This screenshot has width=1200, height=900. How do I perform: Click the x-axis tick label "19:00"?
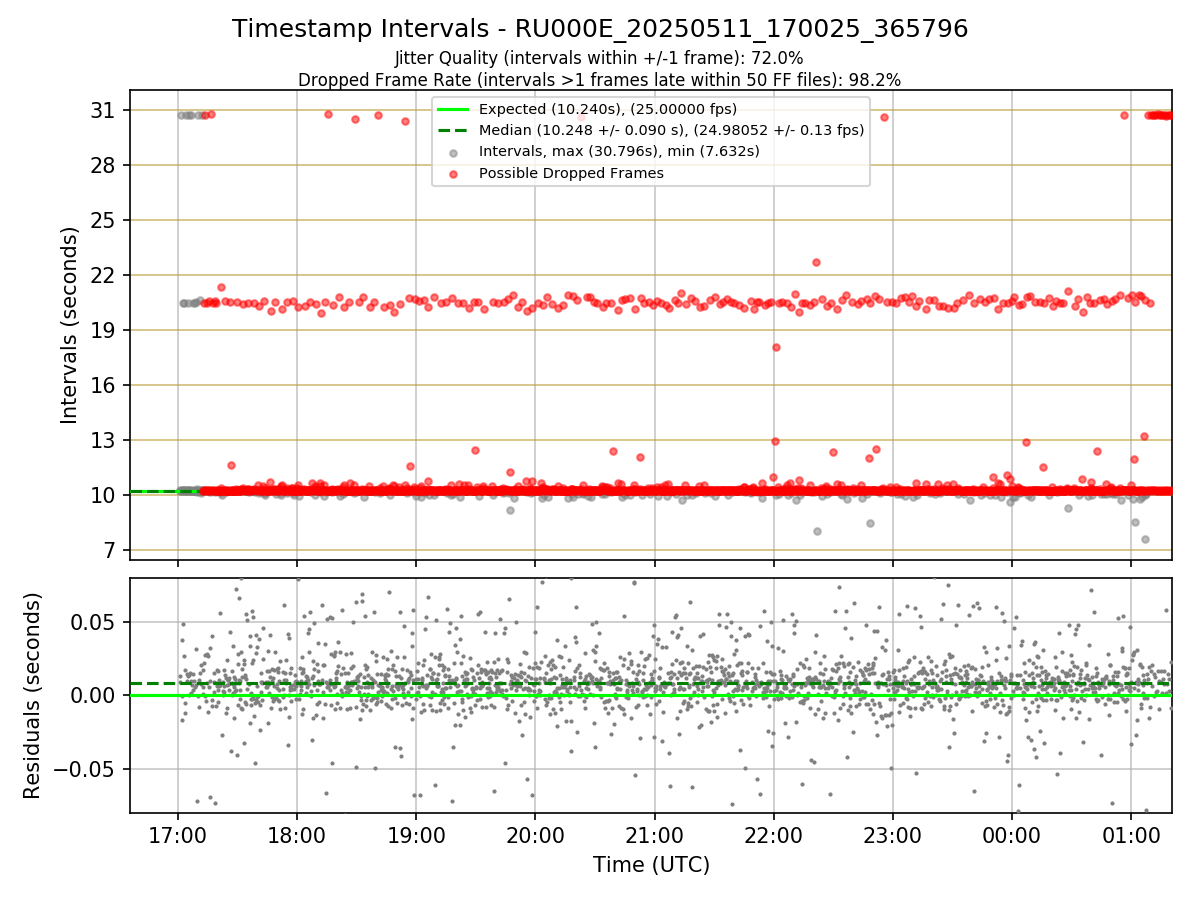416,836
